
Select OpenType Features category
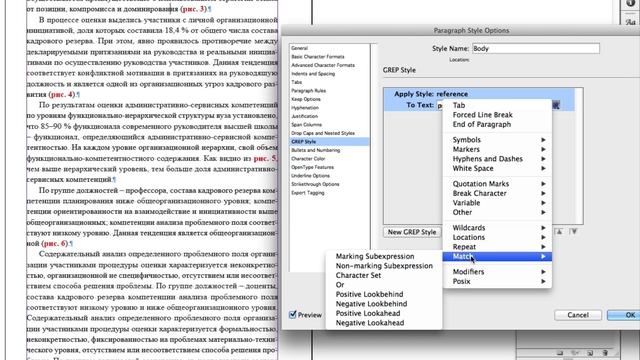[329, 167]
